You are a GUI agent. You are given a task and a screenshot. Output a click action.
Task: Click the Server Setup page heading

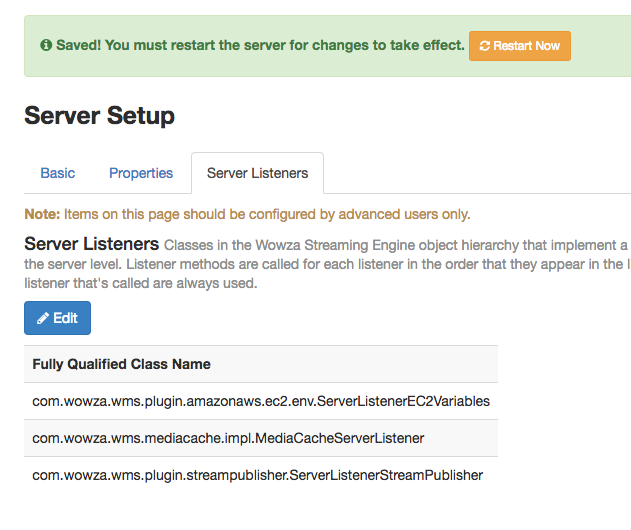click(x=99, y=115)
